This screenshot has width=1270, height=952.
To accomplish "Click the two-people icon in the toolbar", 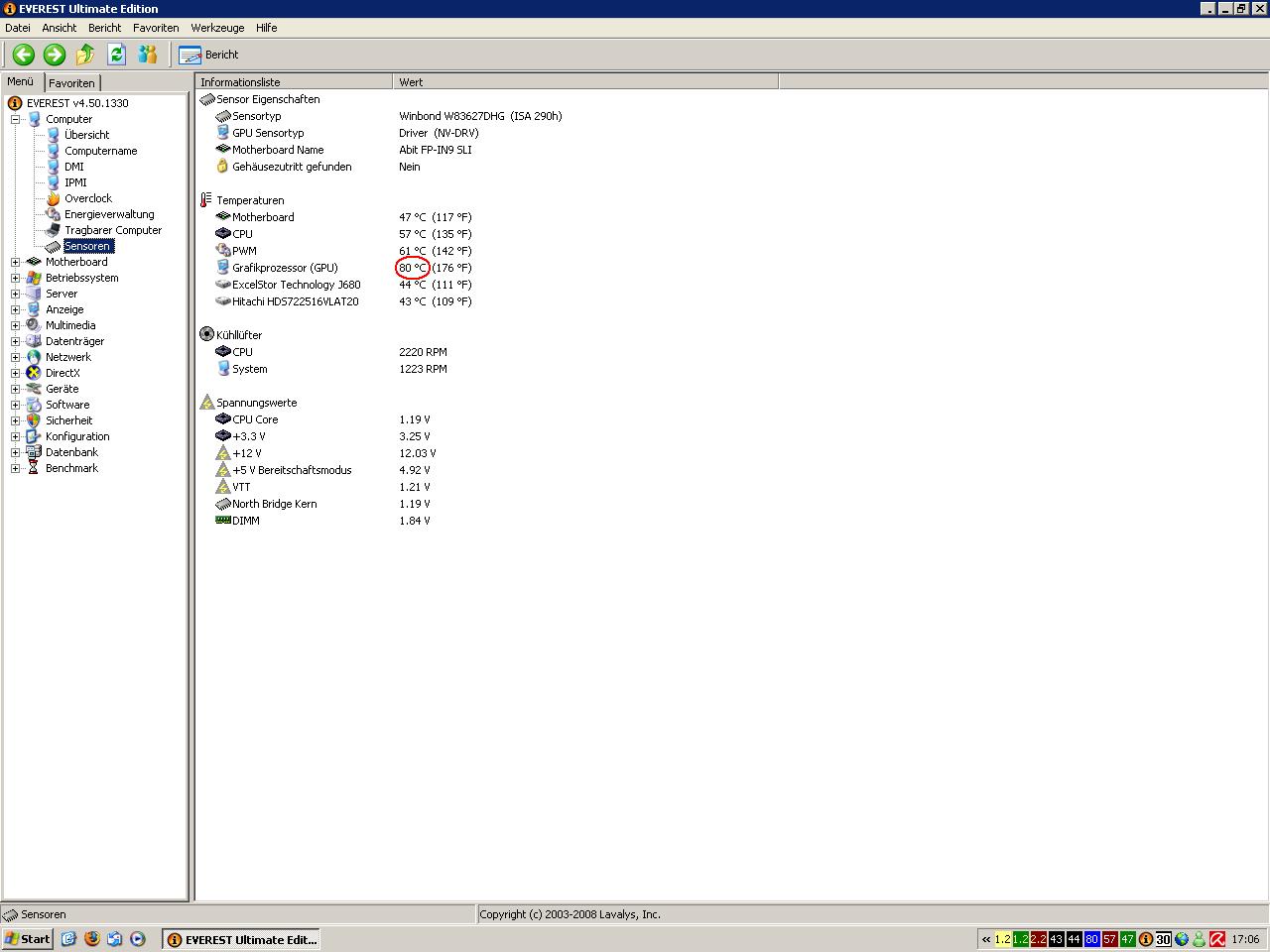I will click(x=148, y=55).
